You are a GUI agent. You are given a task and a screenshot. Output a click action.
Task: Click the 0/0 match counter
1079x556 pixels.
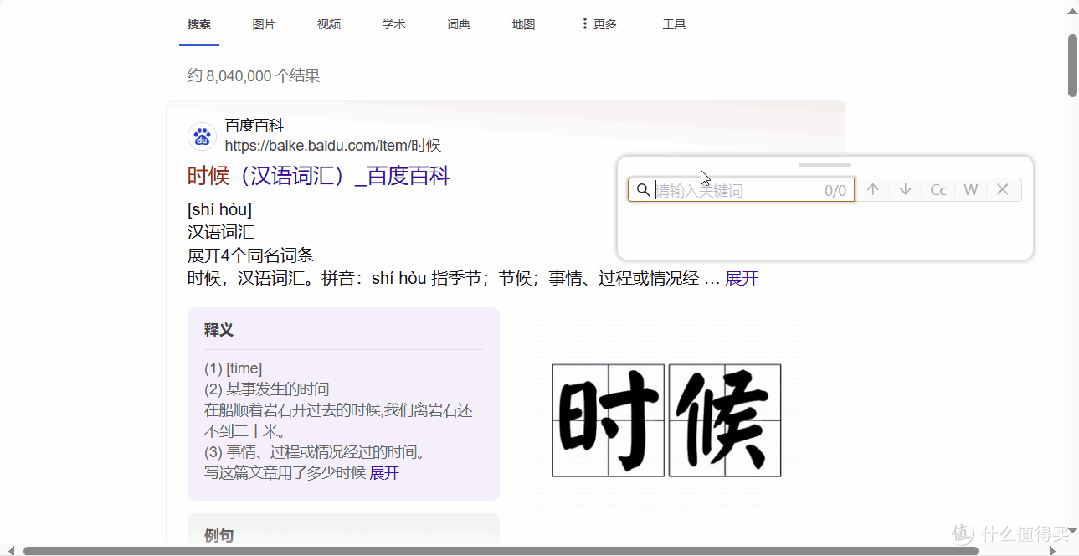[835, 191]
